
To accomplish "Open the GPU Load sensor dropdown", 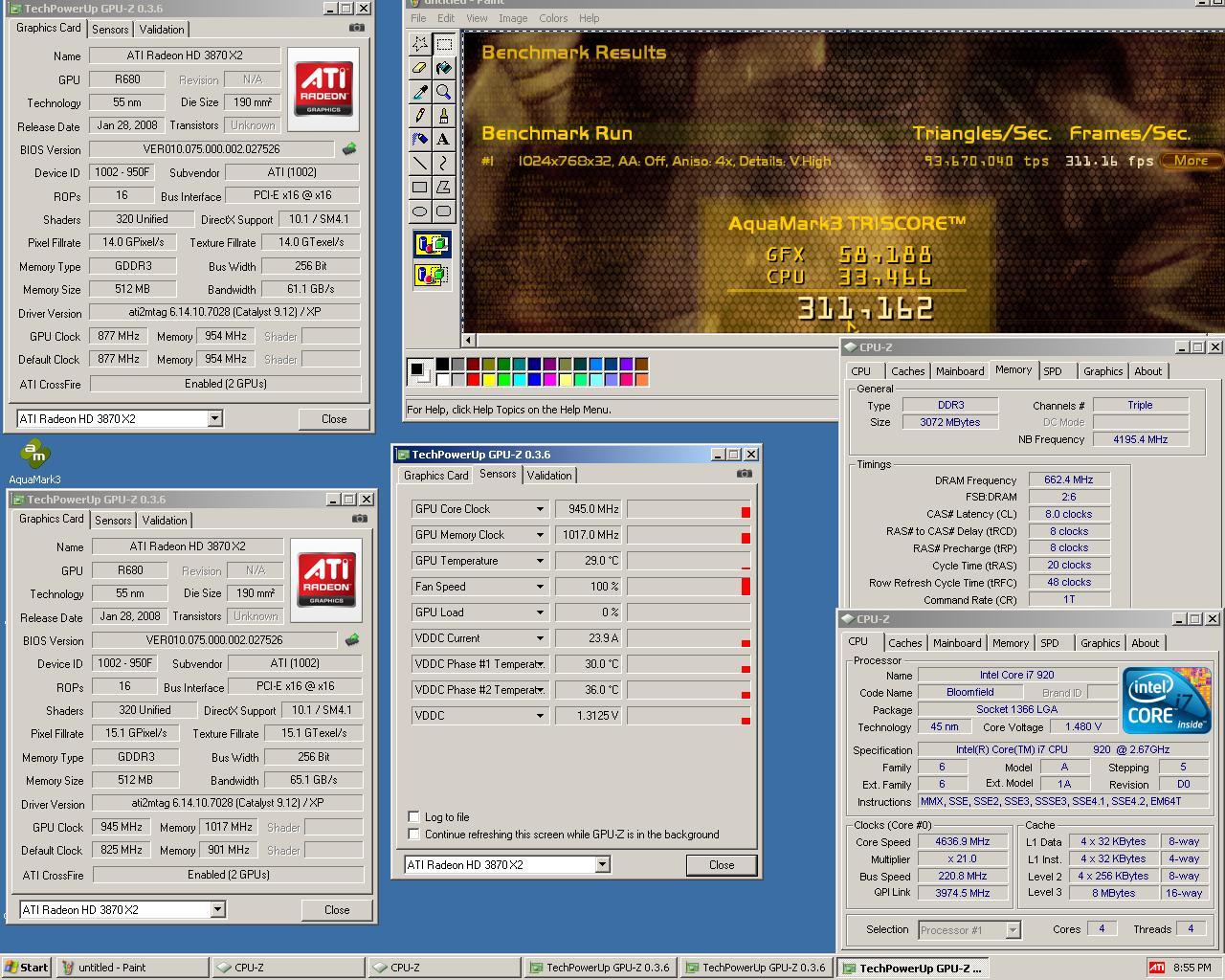I will (540, 612).
